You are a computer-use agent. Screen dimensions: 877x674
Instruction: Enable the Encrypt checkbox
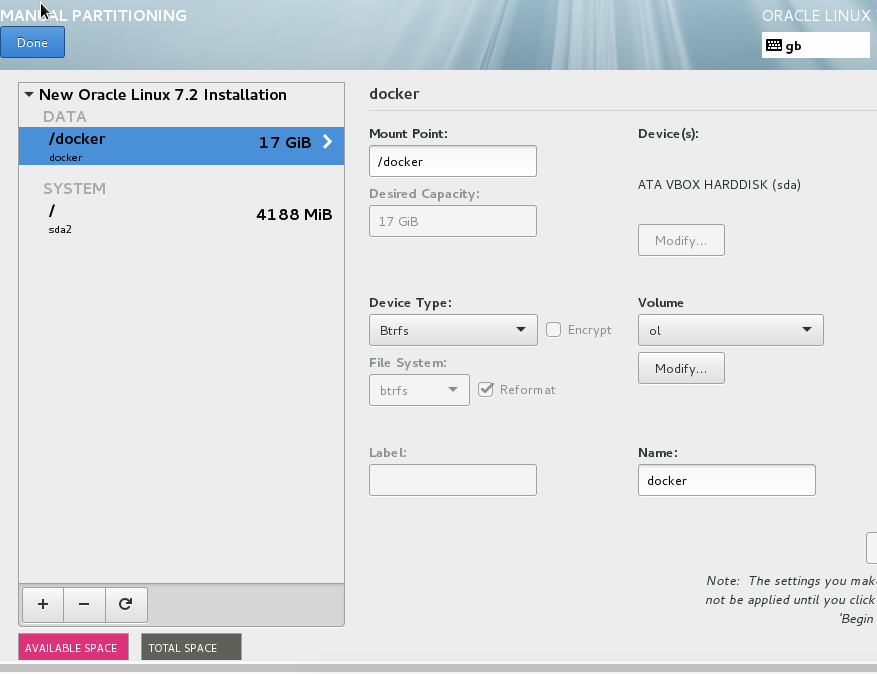(553, 330)
